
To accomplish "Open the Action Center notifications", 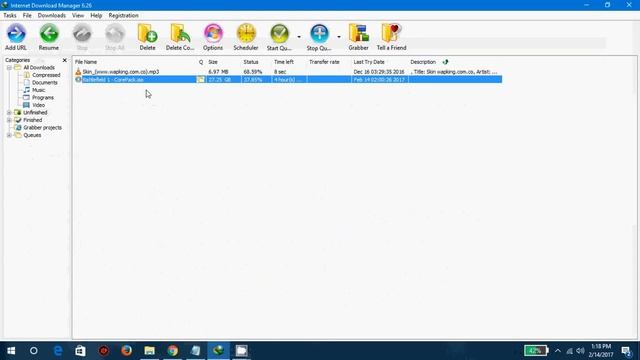I will (x=627, y=351).
